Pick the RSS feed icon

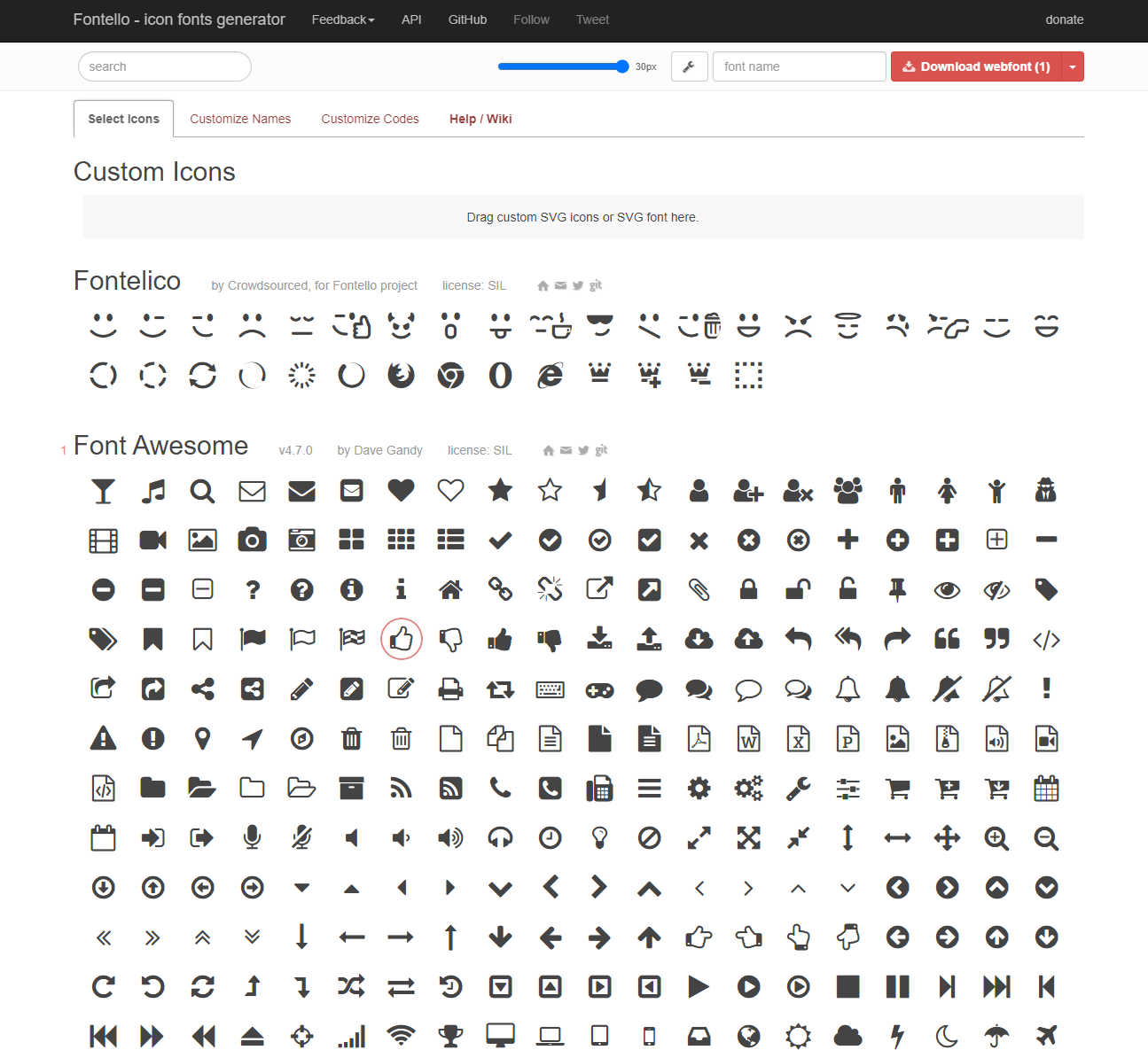pos(402,788)
